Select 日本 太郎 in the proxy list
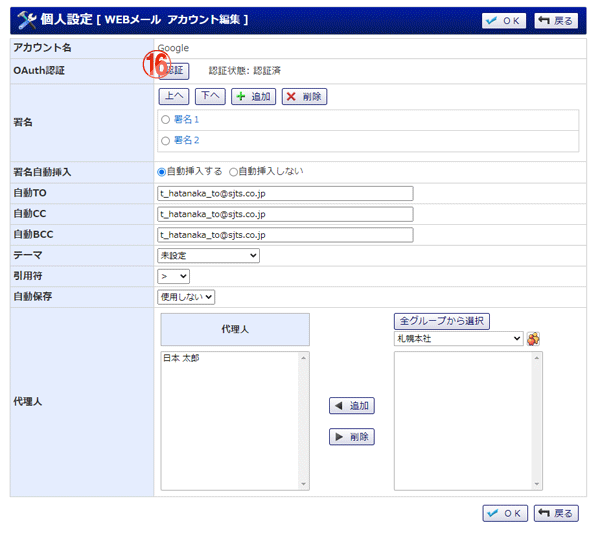The image size is (600, 534). (x=181, y=358)
